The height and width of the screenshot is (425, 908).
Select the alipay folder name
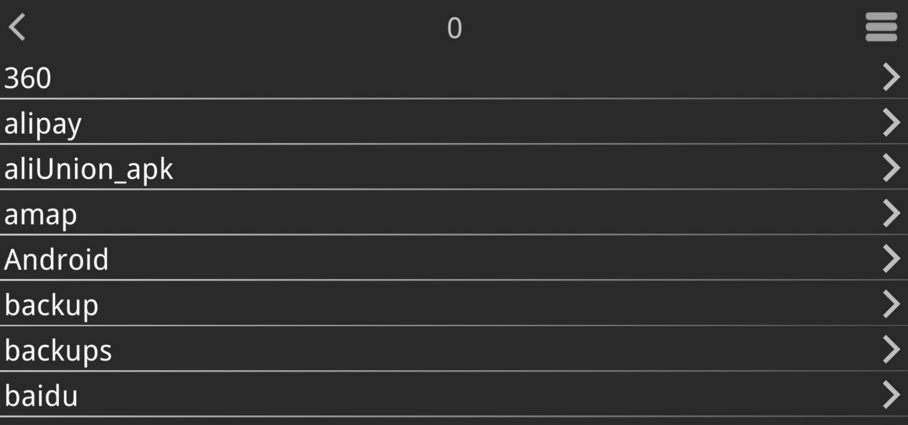point(43,124)
